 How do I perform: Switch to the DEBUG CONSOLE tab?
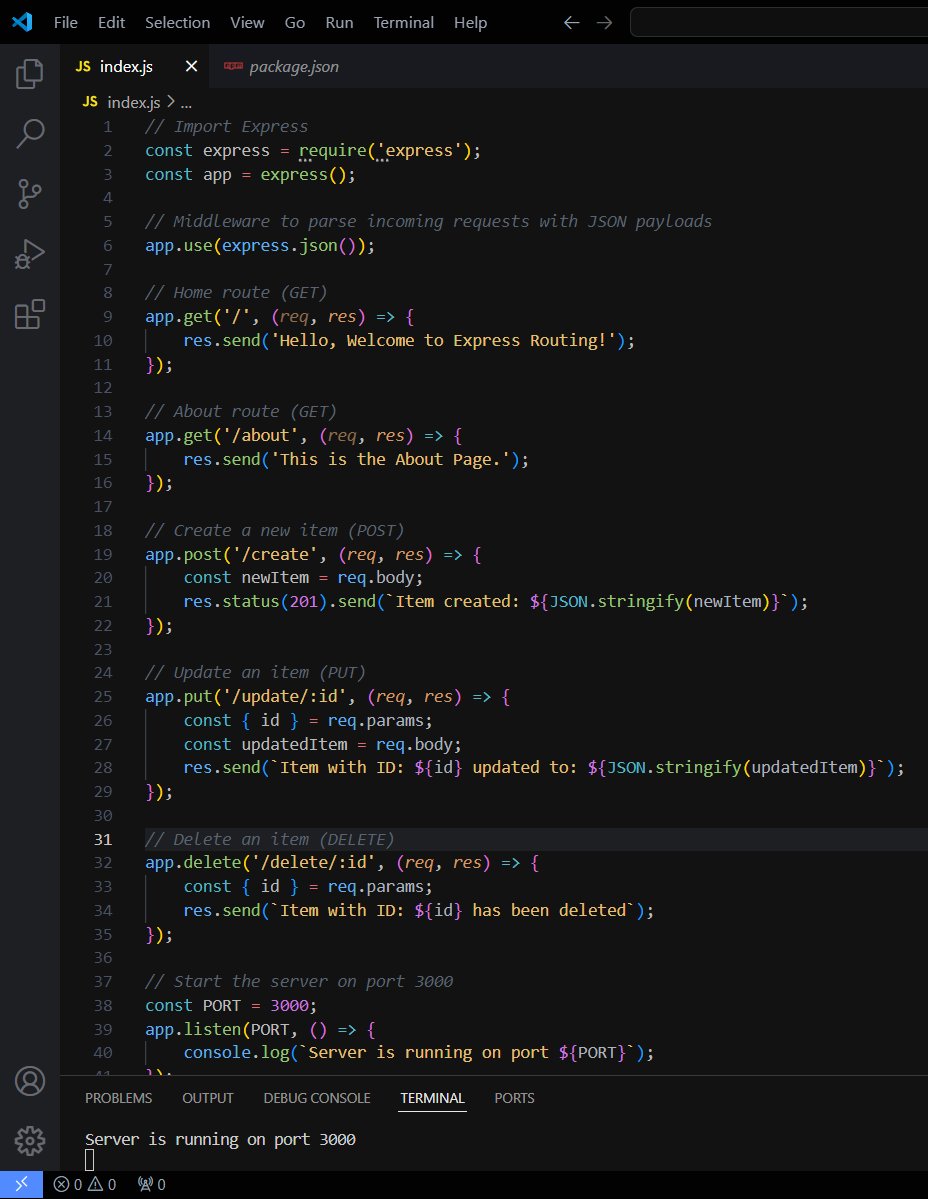(x=316, y=1098)
